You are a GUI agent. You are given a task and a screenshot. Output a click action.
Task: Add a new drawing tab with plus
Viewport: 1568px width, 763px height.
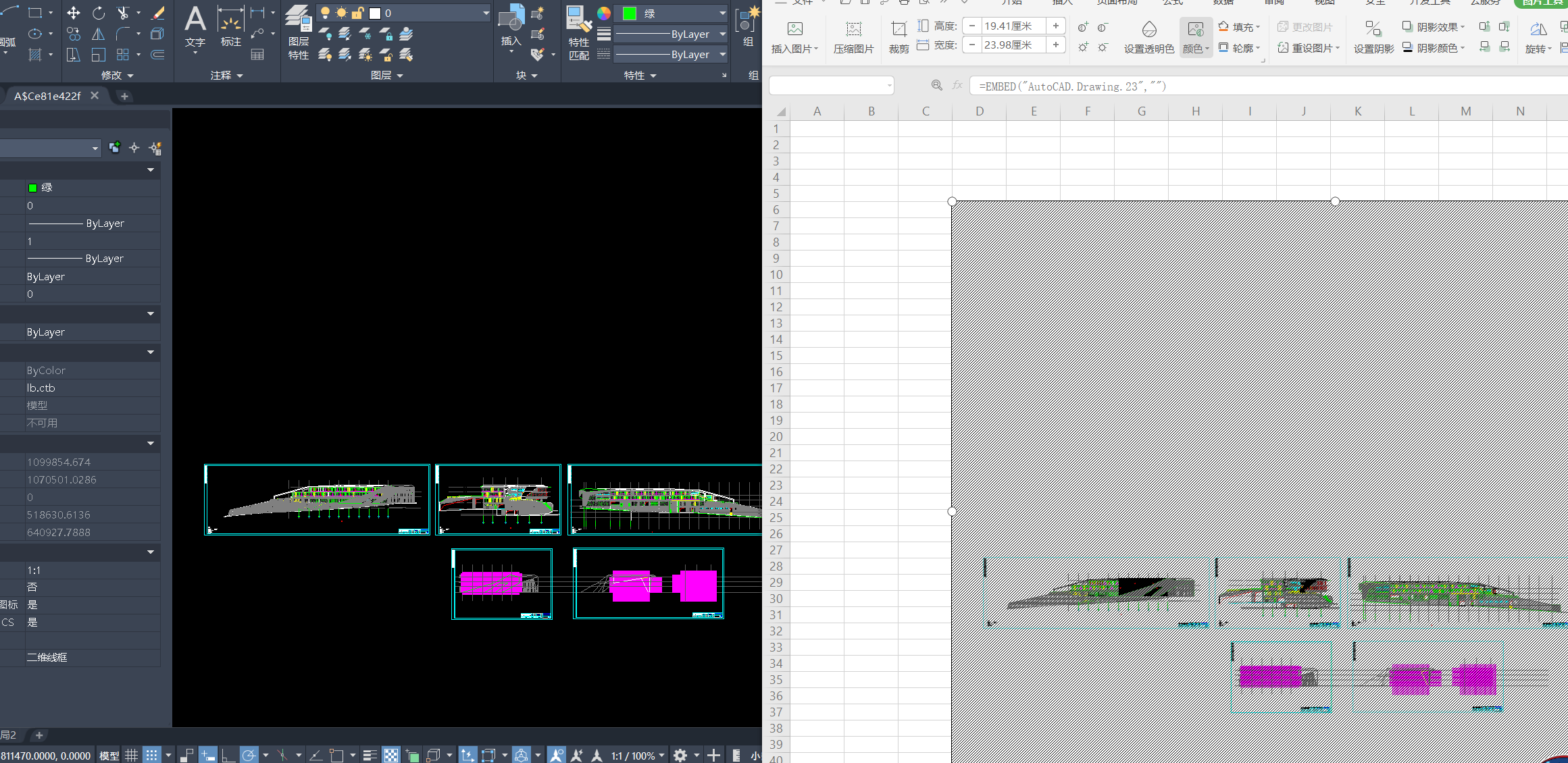124,96
